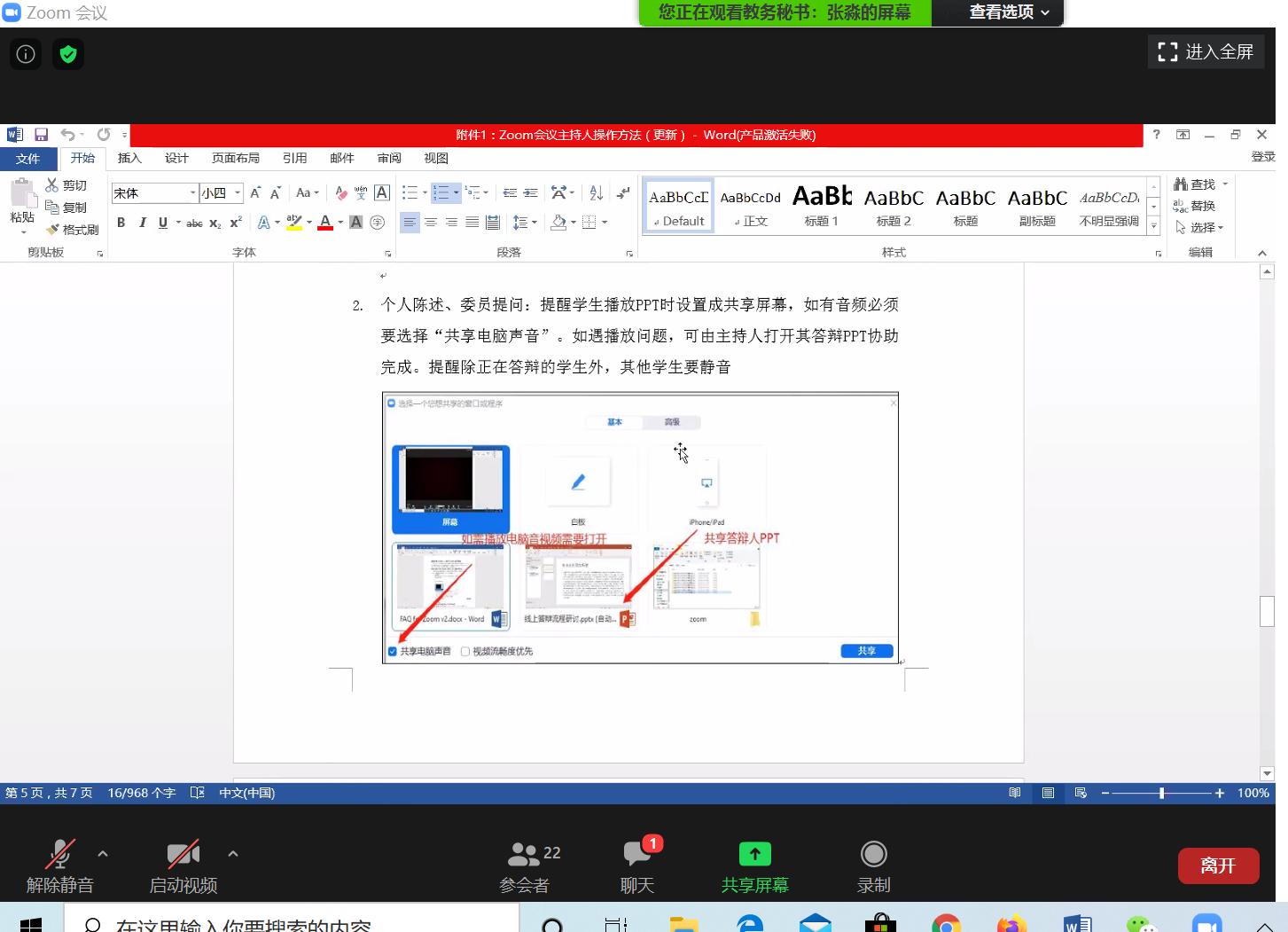Switch to the 插入 ribbon tab
1288x932 pixels.
pos(129,158)
